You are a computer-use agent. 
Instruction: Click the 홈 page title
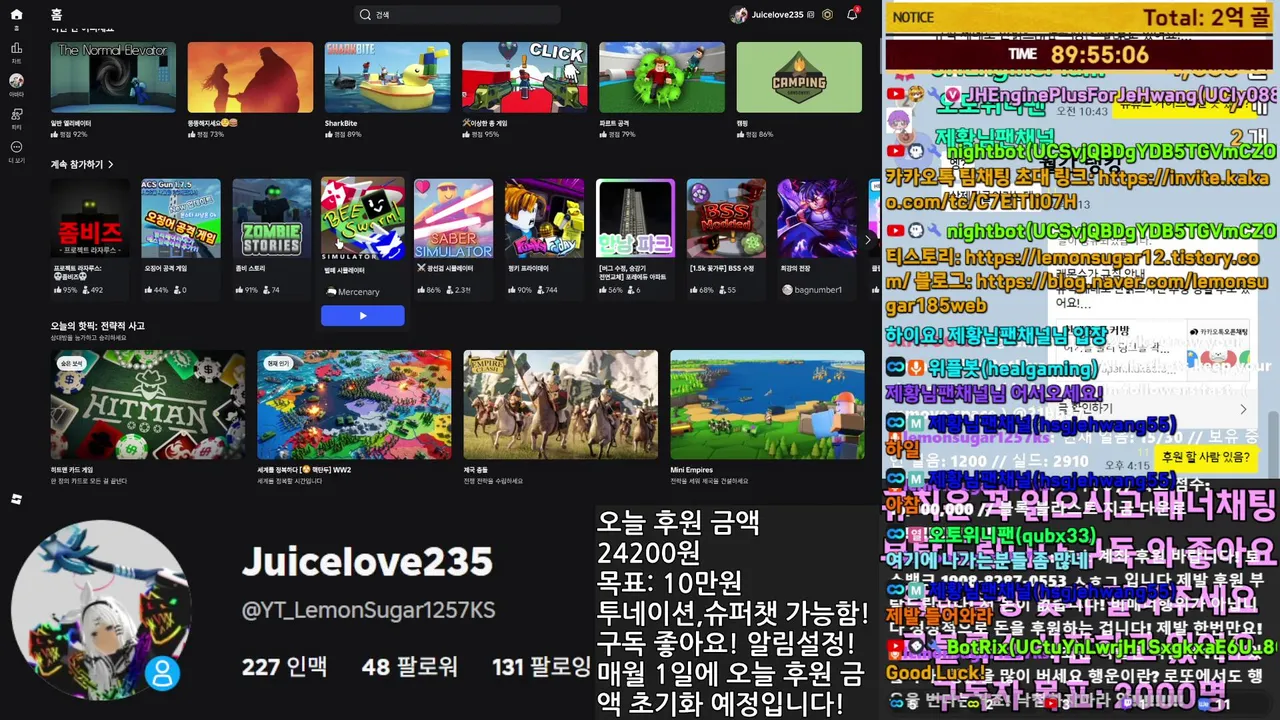[56, 15]
